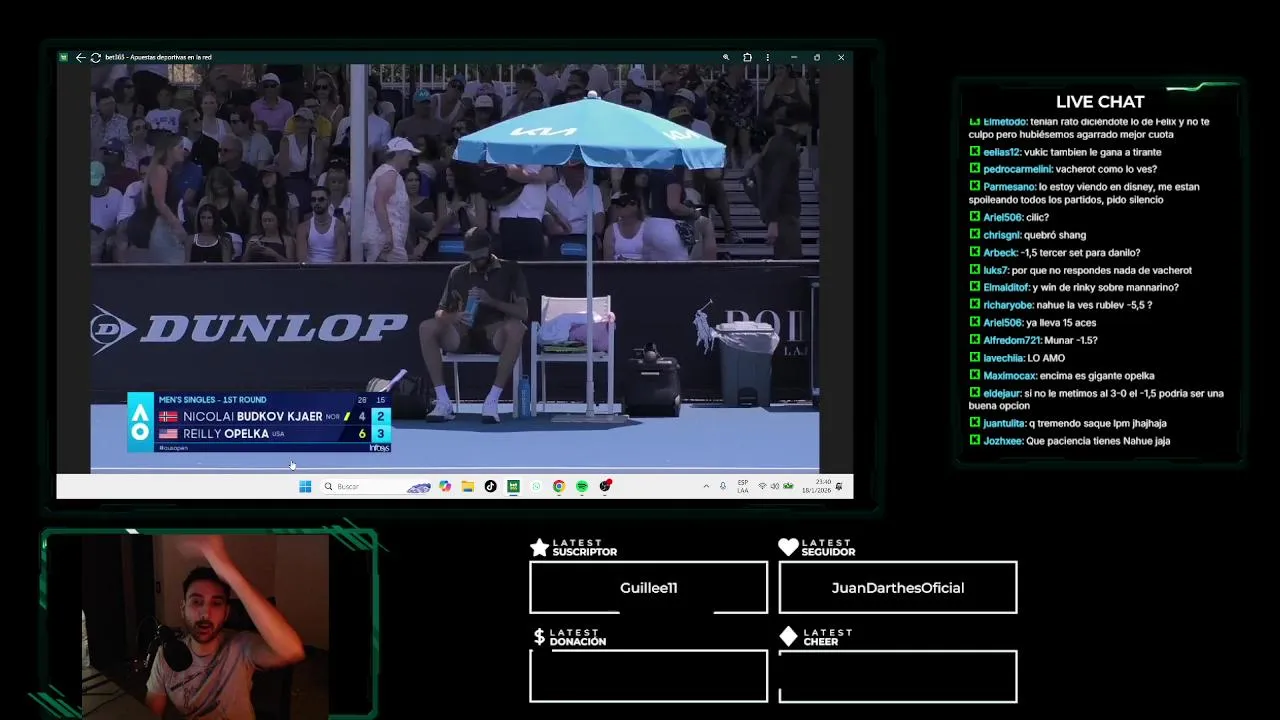Image resolution: width=1280 pixels, height=720 pixels.
Task: Maximize the bet365 window
Action: (817, 57)
